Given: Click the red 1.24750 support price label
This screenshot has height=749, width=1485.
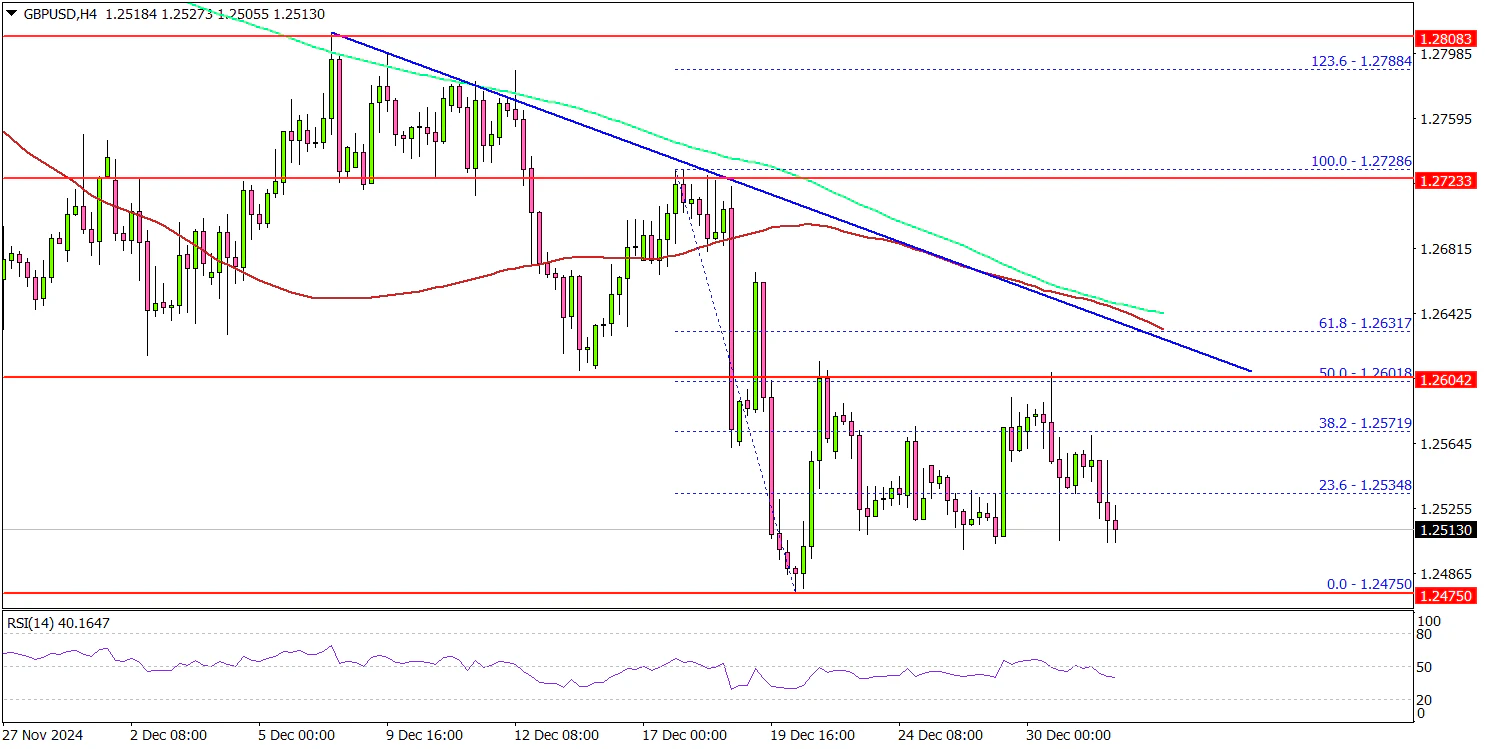Looking at the screenshot, I should (1445, 596).
